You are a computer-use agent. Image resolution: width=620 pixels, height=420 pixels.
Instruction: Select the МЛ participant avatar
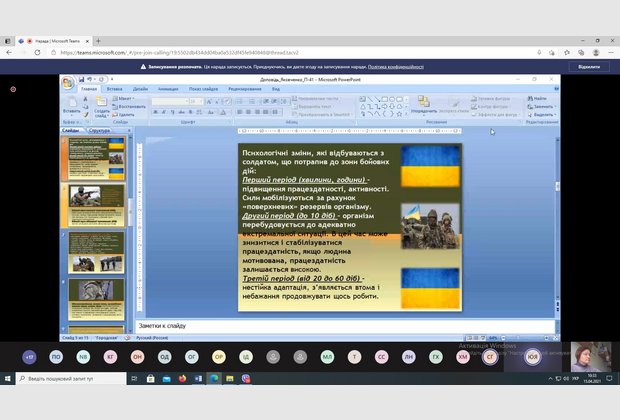[x=327, y=356]
